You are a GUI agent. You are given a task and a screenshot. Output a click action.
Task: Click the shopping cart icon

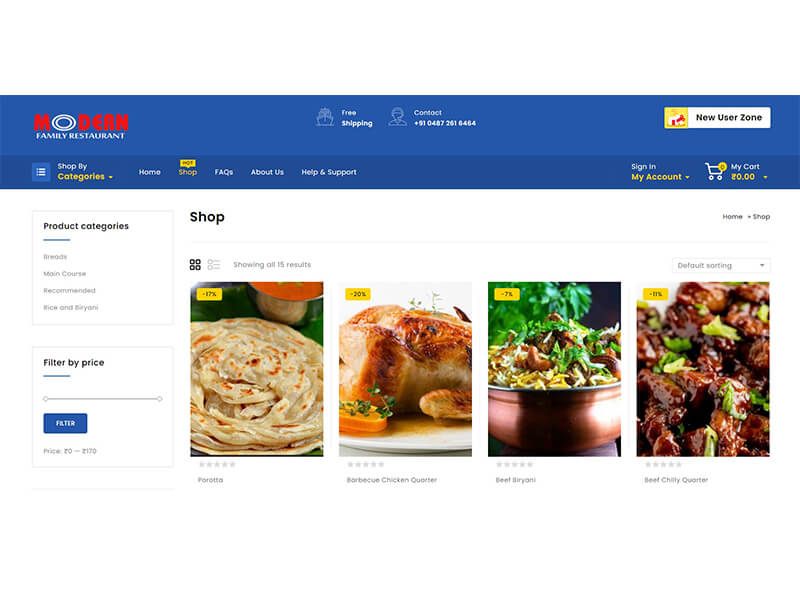pos(715,171)
